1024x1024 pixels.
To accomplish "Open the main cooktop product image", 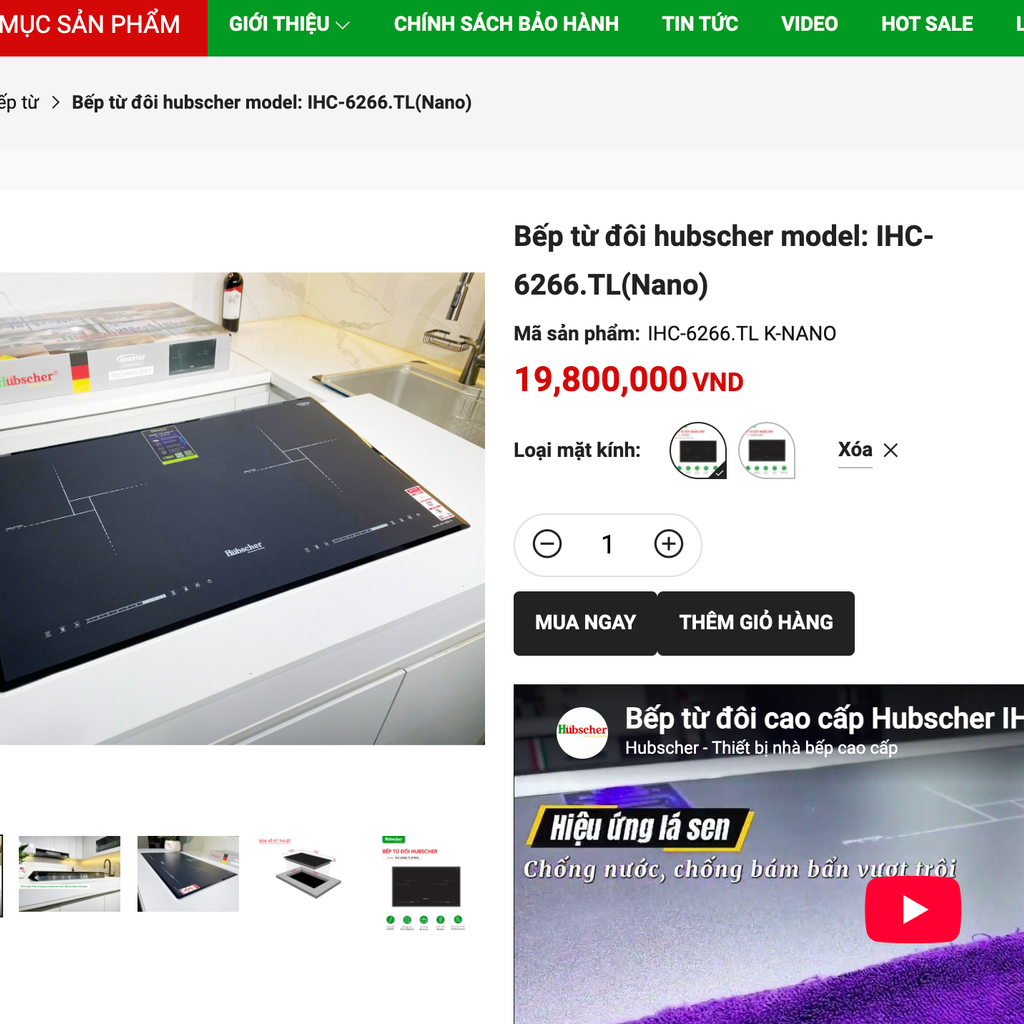I will [242, 508].
